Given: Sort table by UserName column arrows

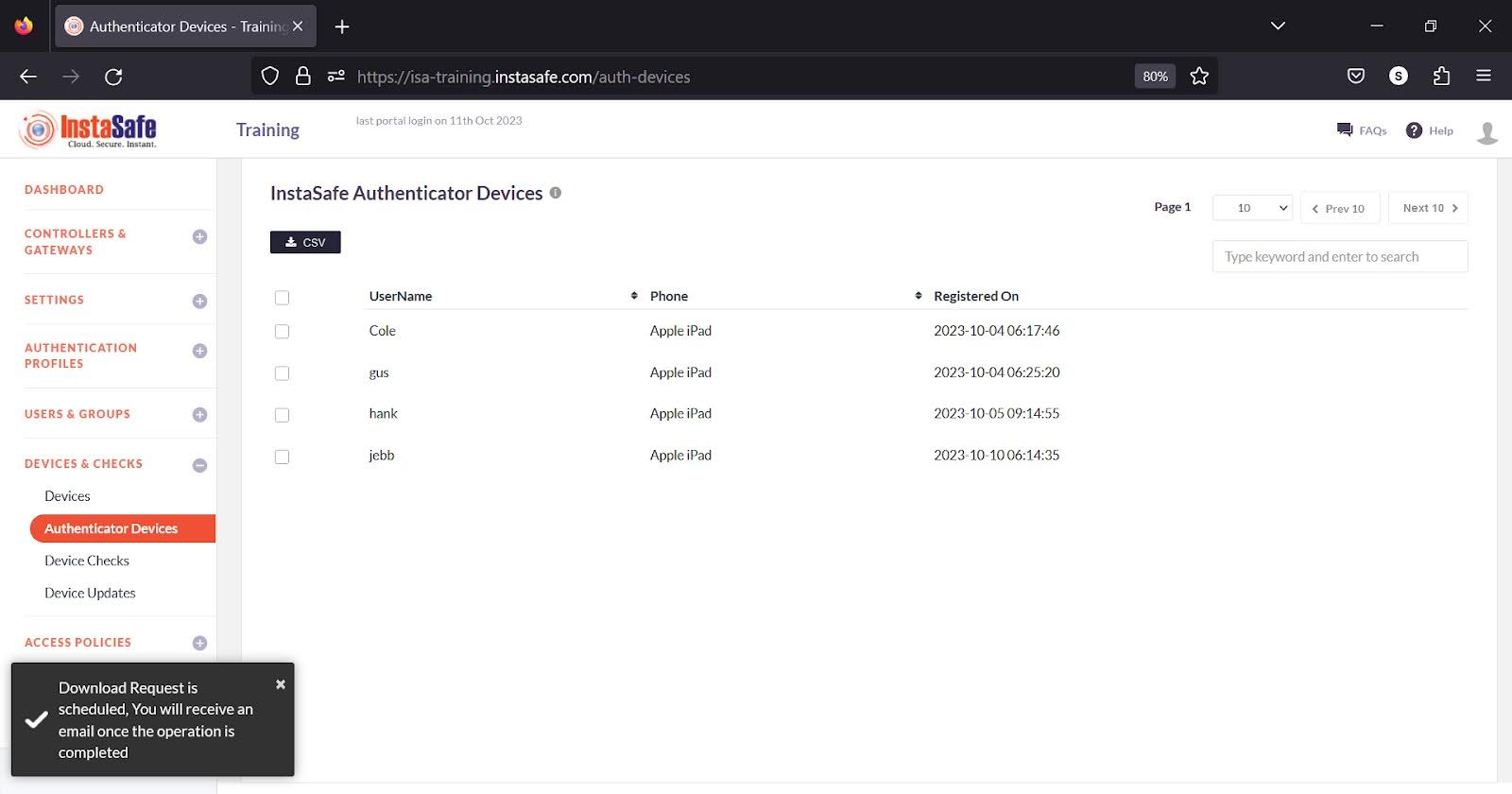Looking at the screenshot, I should click(x=634, y=296).
